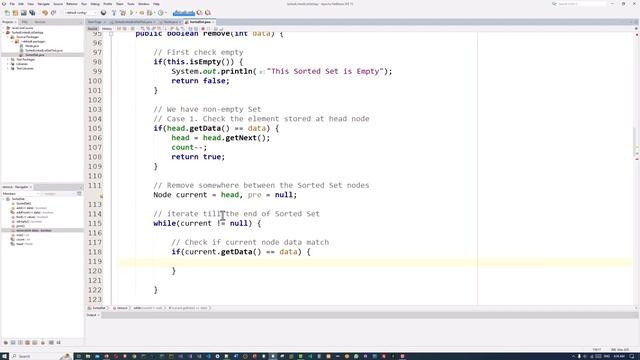This screenshot has height=360, width=640.
Task: Open the Window menu
Action: (144, 4)
